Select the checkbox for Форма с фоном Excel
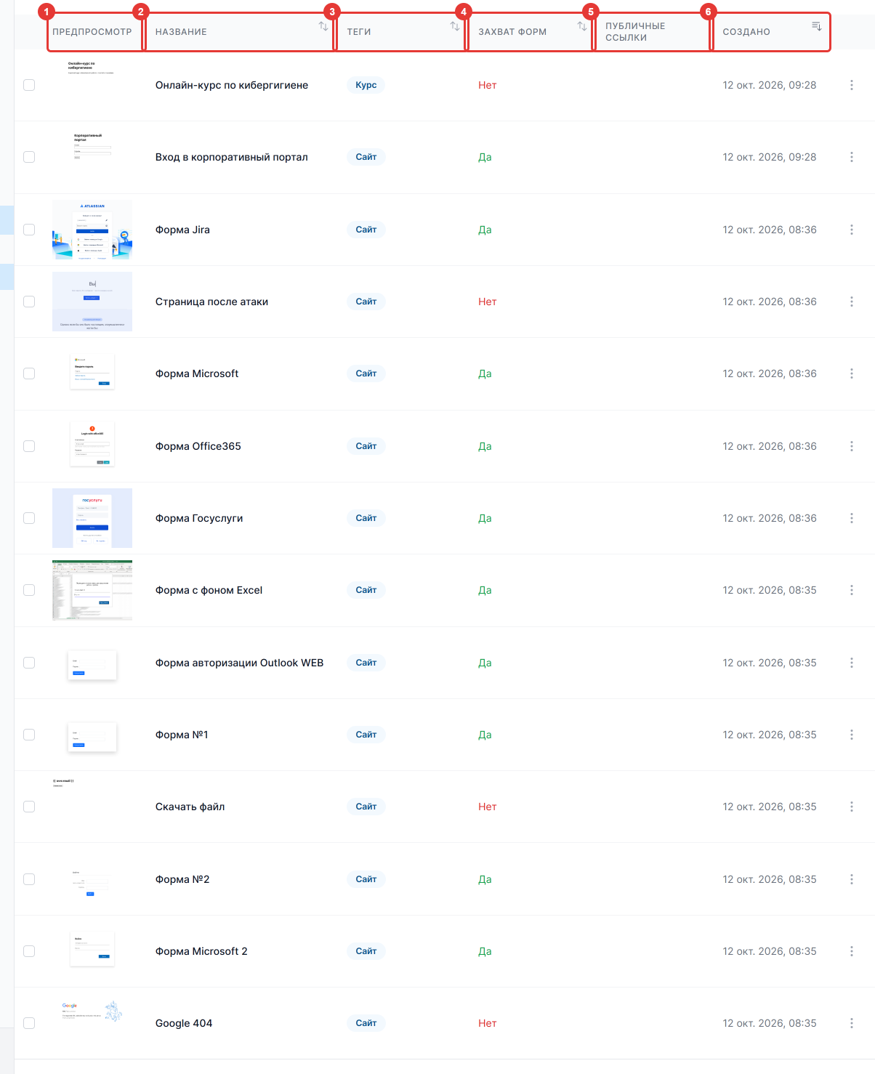The height and width of the screenshot is (1074, 875). pyautogui.click(x=29, y=590)
